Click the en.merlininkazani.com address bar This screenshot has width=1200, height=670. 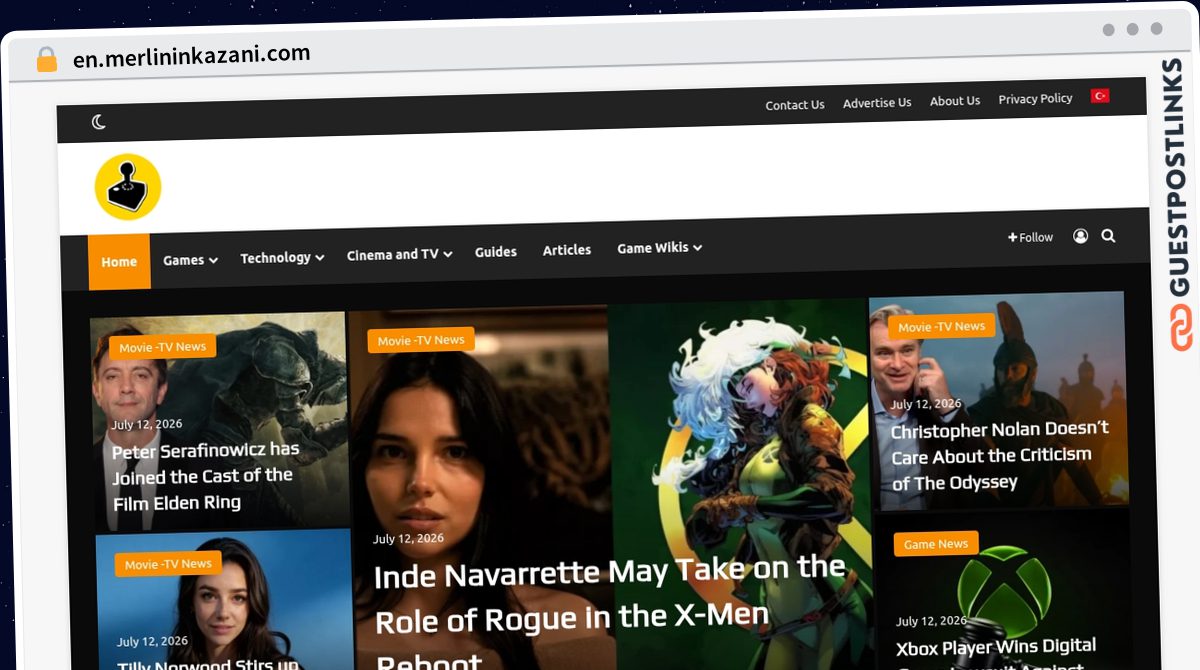[191, 56]
